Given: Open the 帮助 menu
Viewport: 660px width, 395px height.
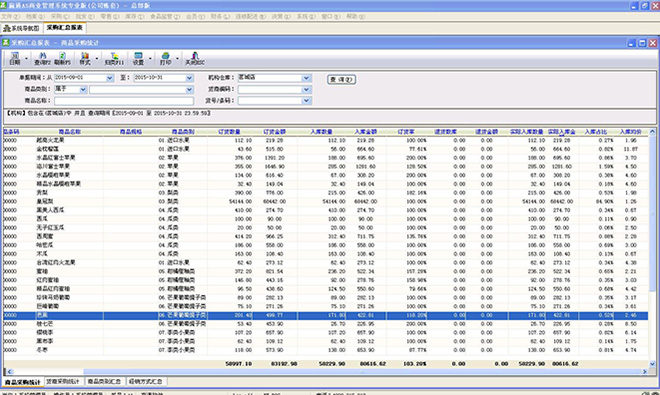Looking at the screenshot, I should pos(356,16).
